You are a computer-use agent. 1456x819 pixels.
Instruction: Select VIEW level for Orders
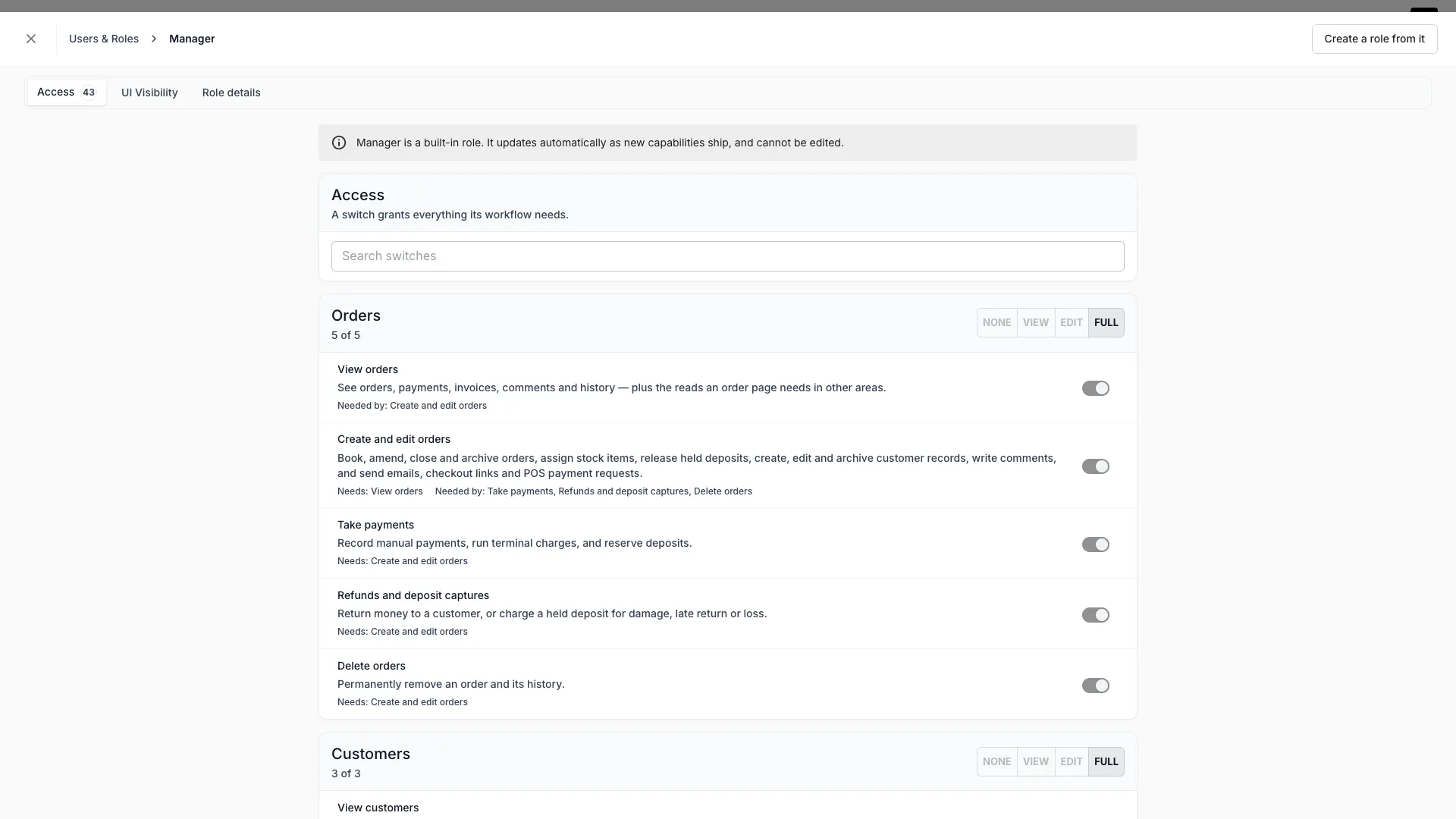[1035, 322]
